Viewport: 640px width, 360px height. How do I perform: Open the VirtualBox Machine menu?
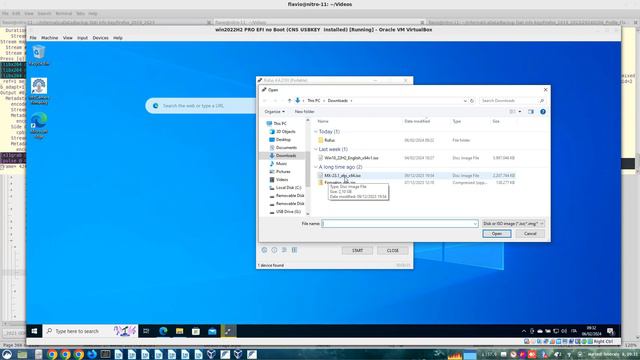[49, 38]
